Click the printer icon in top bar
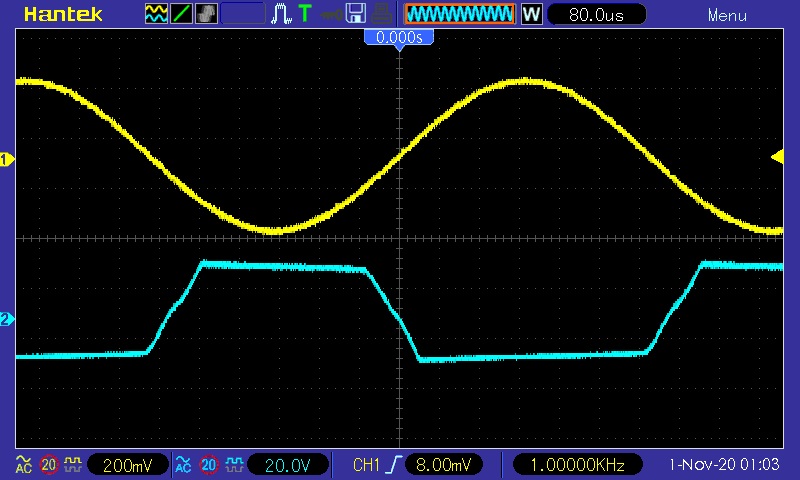800x480 pixels. point(381,14)
